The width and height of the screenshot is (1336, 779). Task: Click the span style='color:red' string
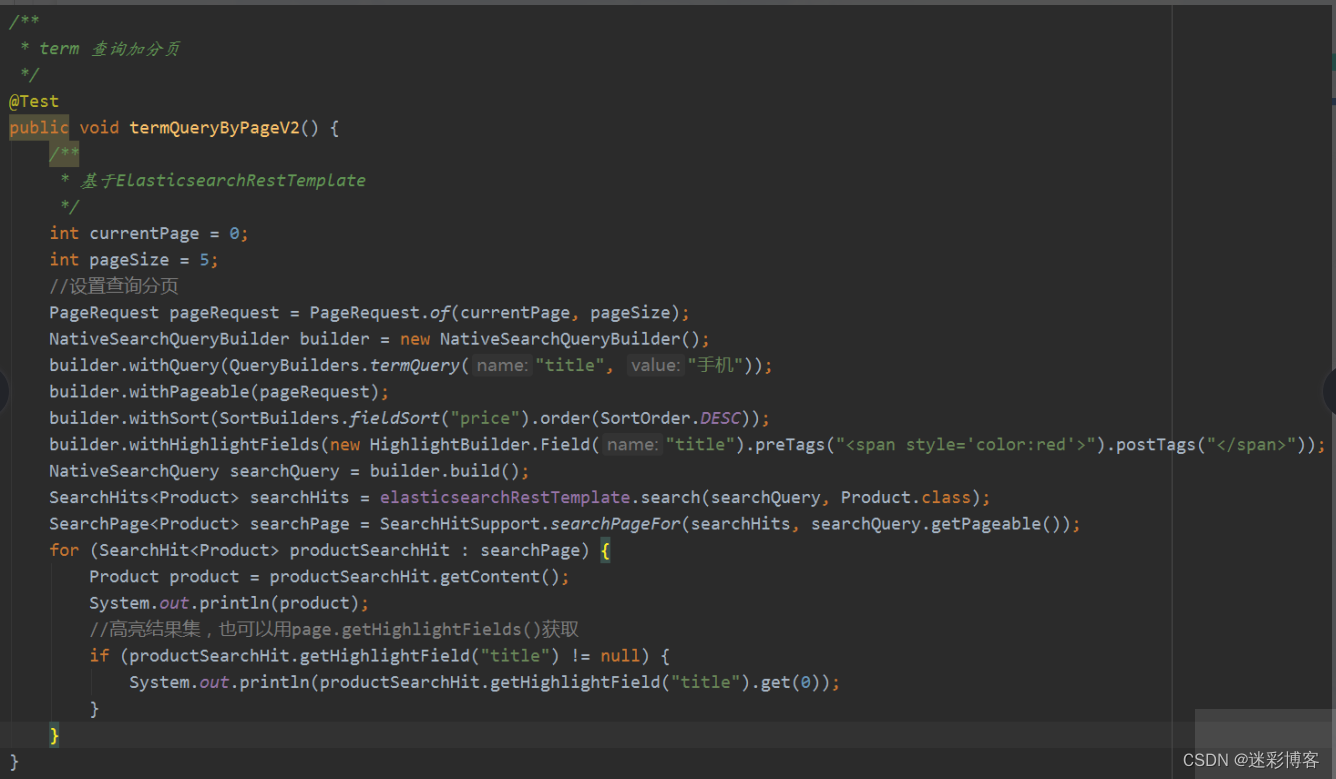pyautogui.click(x=966, y=444)
